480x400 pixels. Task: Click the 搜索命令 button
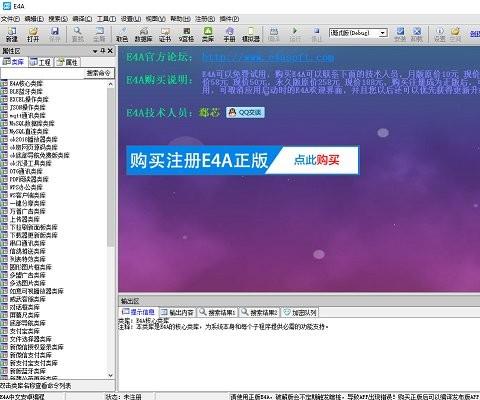pos(99,73)
